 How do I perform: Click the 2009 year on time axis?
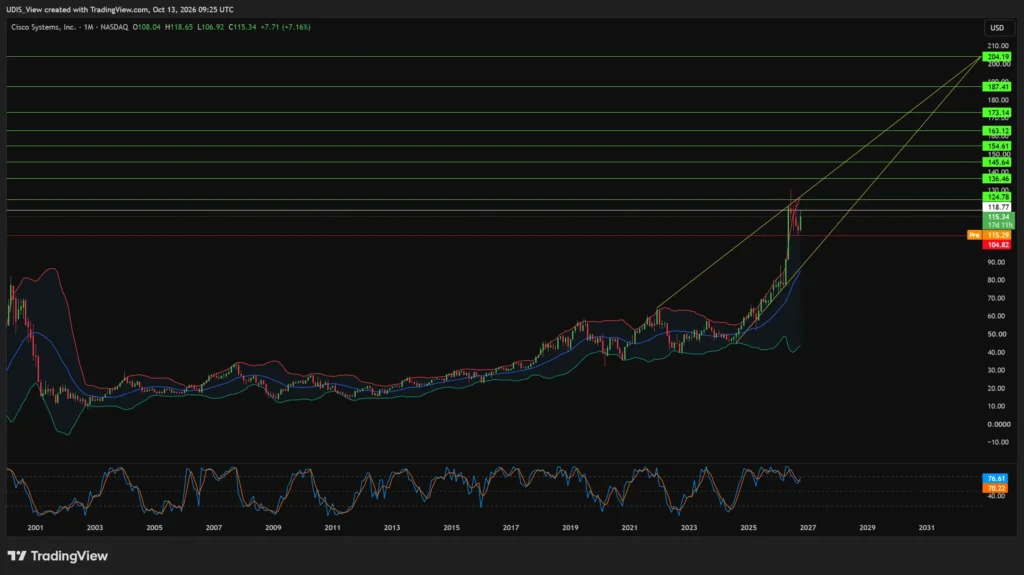pos(273,528)
